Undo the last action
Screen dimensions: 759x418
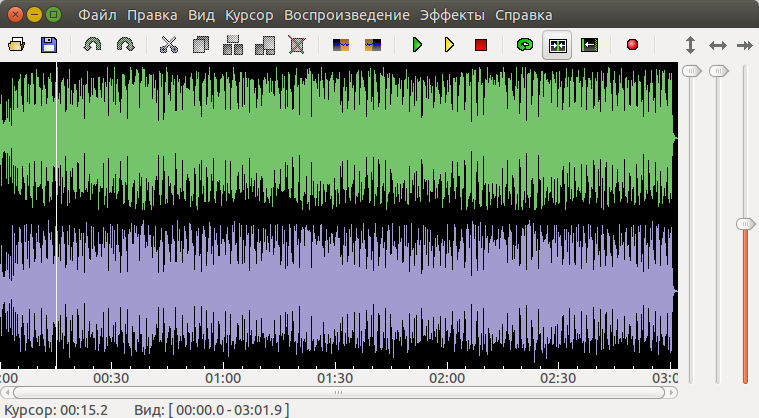92,45
